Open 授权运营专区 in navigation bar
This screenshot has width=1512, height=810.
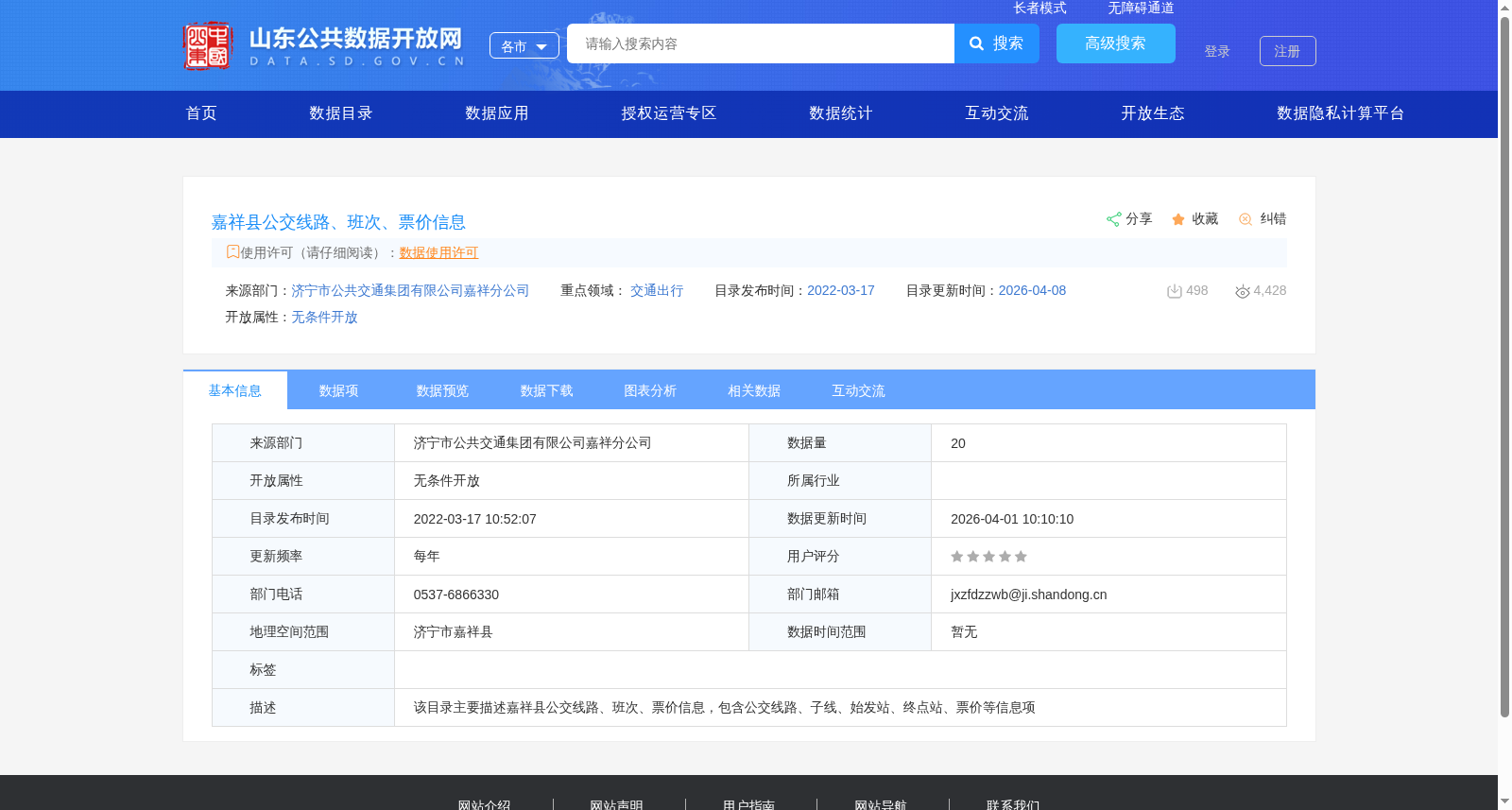[669, 113]
